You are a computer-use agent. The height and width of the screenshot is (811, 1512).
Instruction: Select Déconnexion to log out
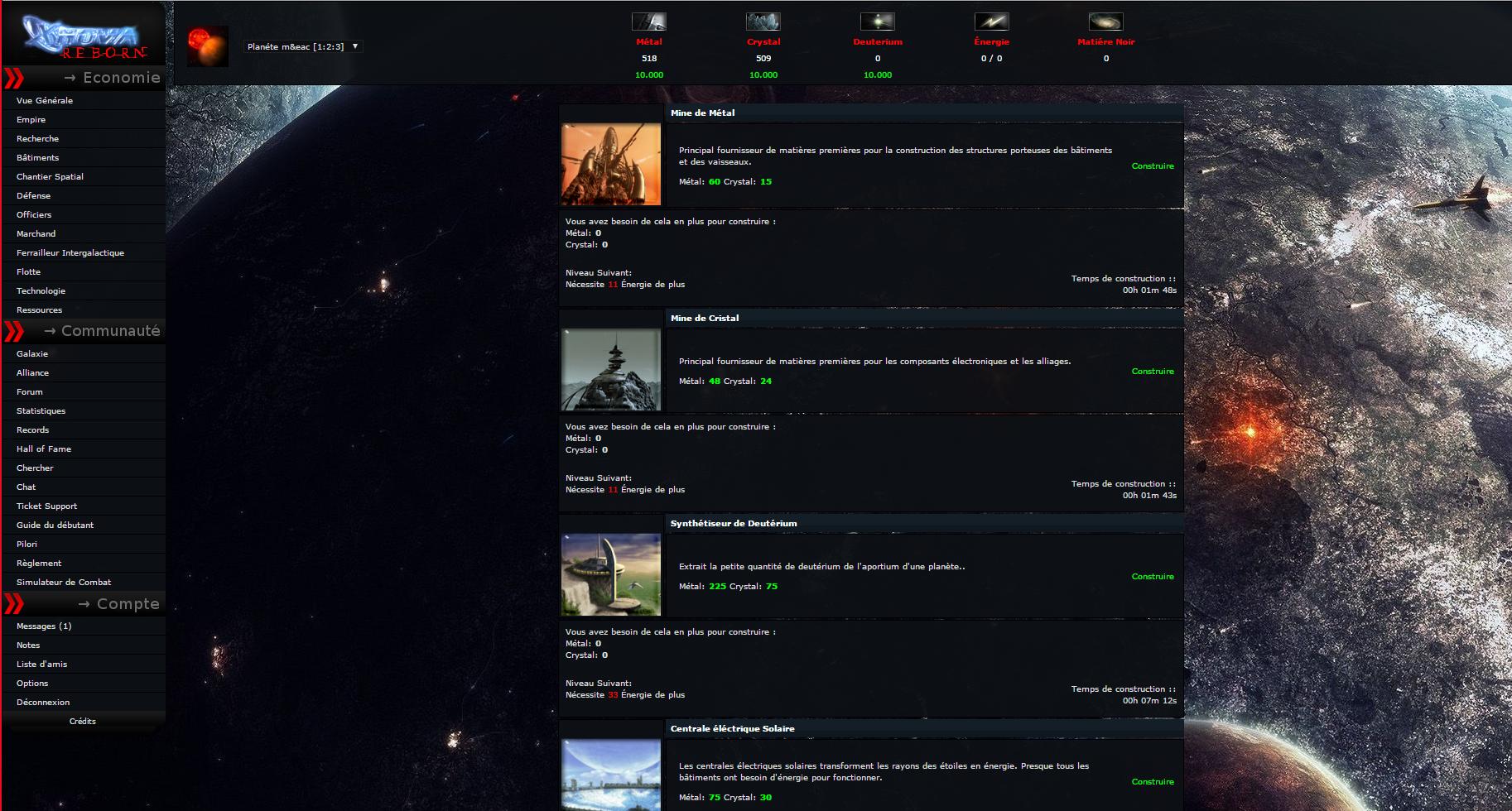[x=43, y=703]
